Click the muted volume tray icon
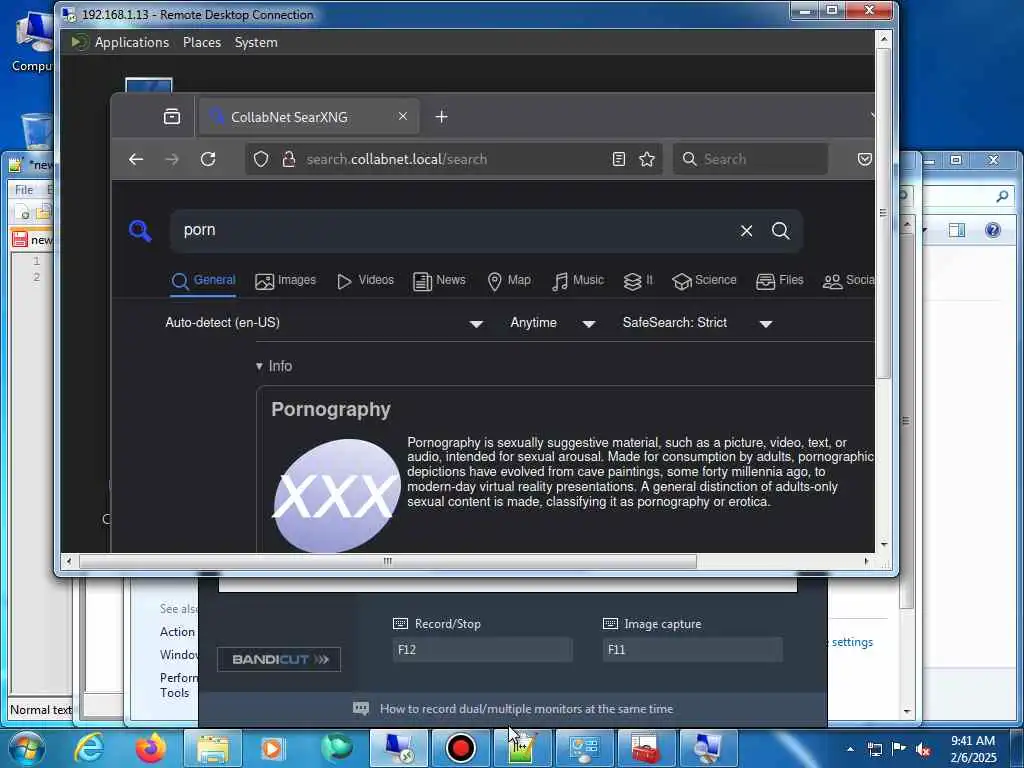The height and width of the screenshot is (768, 1024). pos(923,750)
